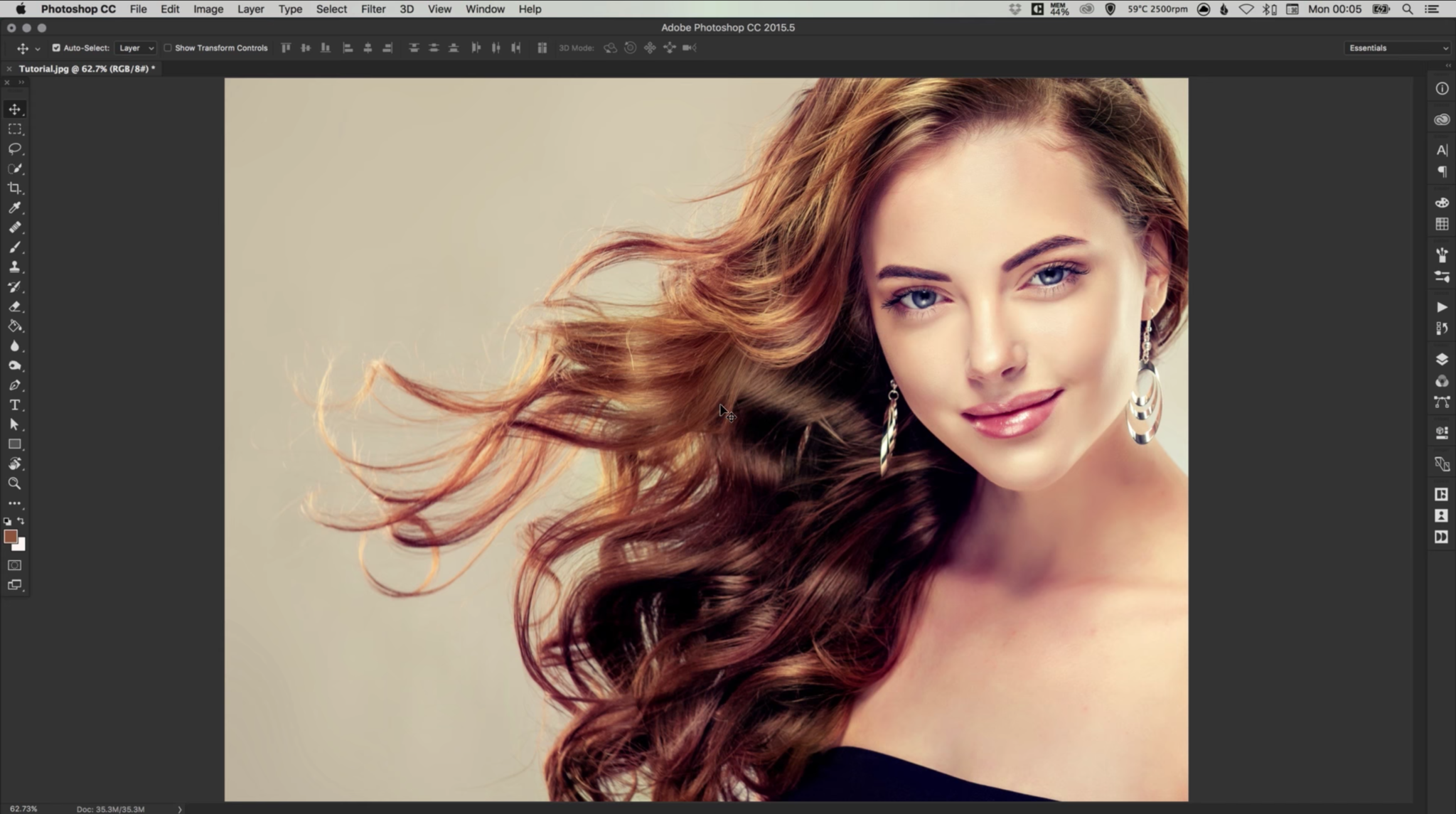Screen dimensions: 1456x814
Task: Toggle Auto-Select checkbox
Action: [56, 47]
